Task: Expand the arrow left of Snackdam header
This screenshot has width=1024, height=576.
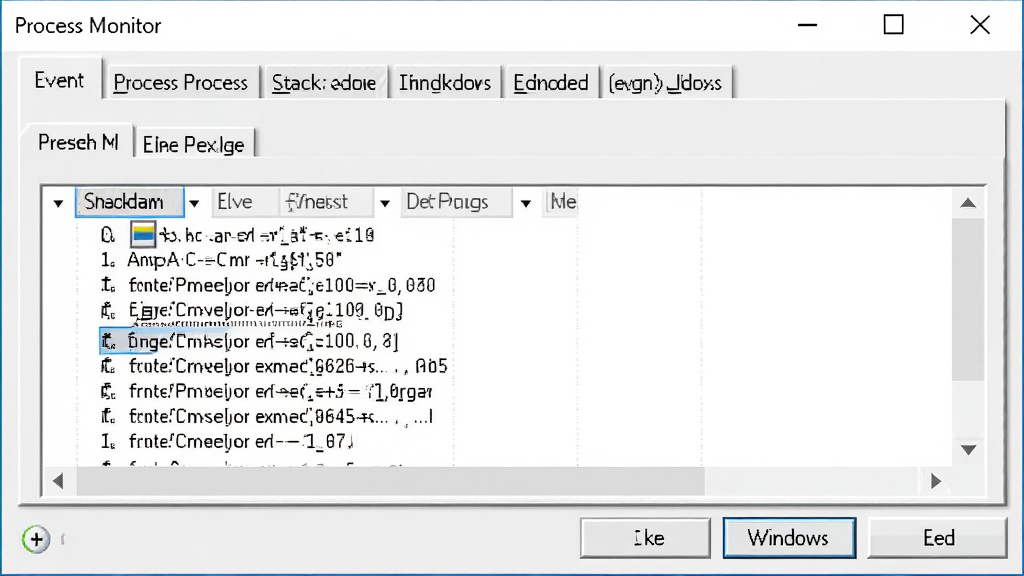Action: pyautogui.click(x=58, y=203)
